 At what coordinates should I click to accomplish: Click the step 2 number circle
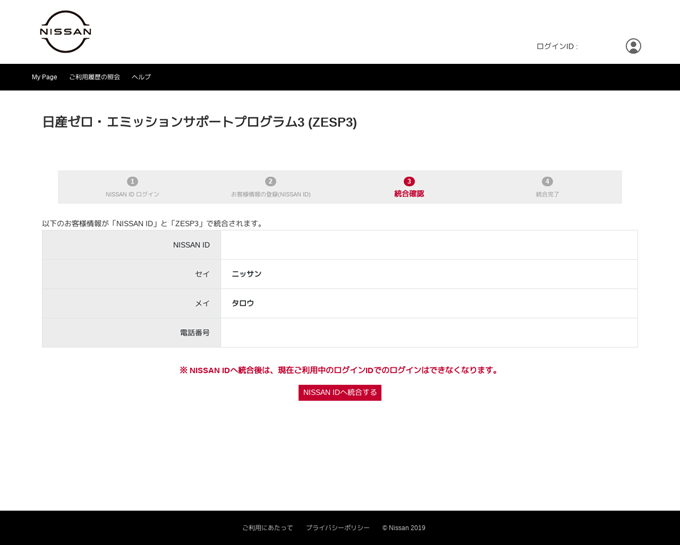(x=270, y=181)
